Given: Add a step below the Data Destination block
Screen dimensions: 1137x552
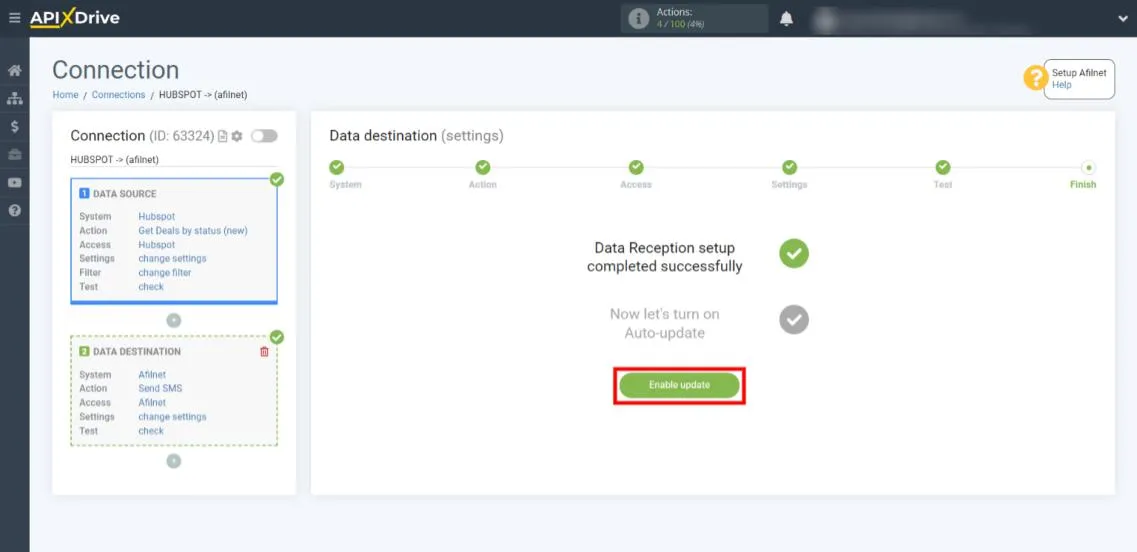Looking at the screenshot, I should click(174, 461).
